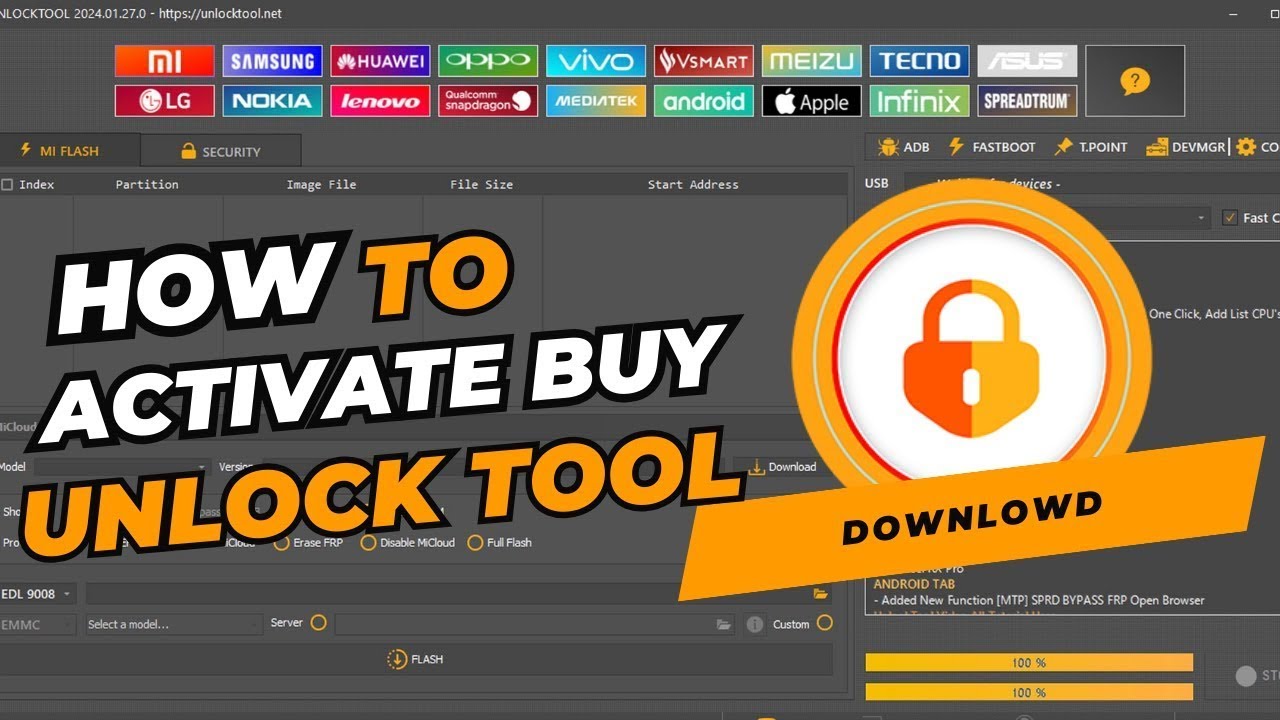Click the Start Address column header
1280x720 pixels.
tap(693, 184)
